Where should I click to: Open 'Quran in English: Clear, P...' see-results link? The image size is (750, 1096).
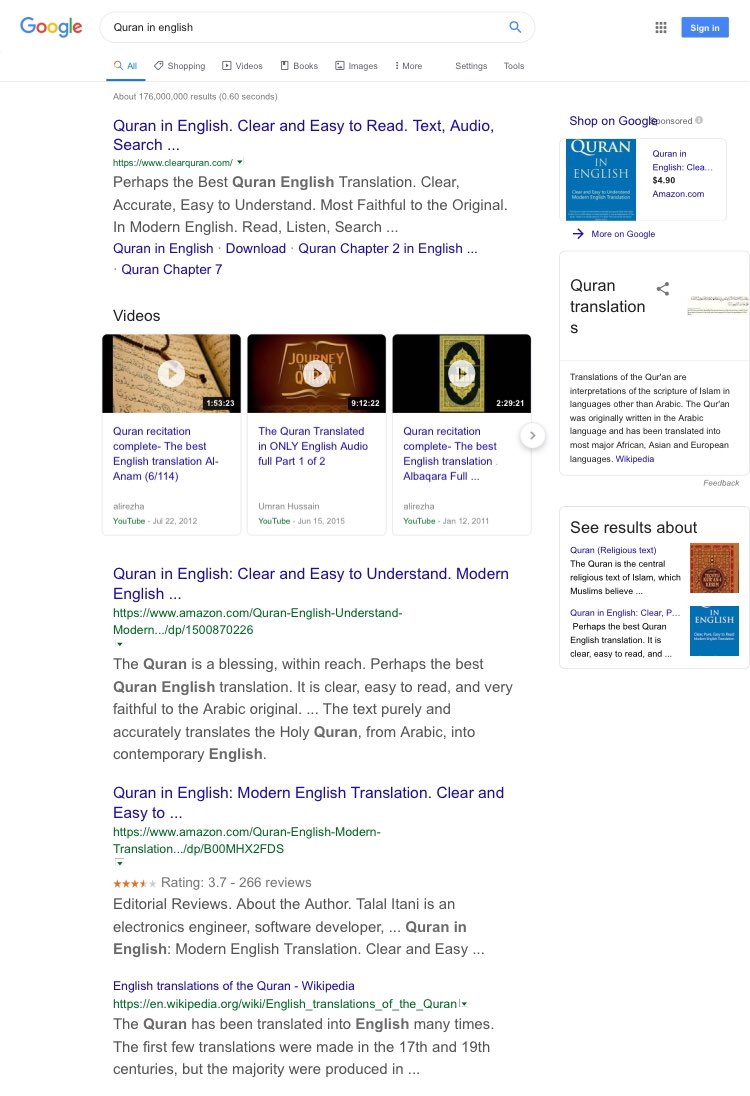[x=625, y=612]
